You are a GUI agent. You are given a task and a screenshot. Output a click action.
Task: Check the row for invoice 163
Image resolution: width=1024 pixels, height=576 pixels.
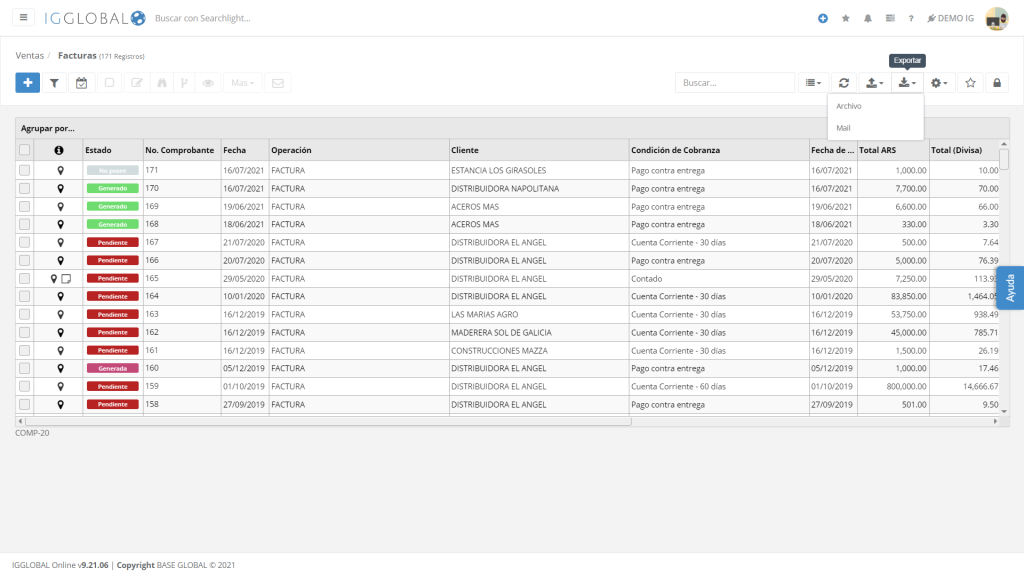click(24, 314)
